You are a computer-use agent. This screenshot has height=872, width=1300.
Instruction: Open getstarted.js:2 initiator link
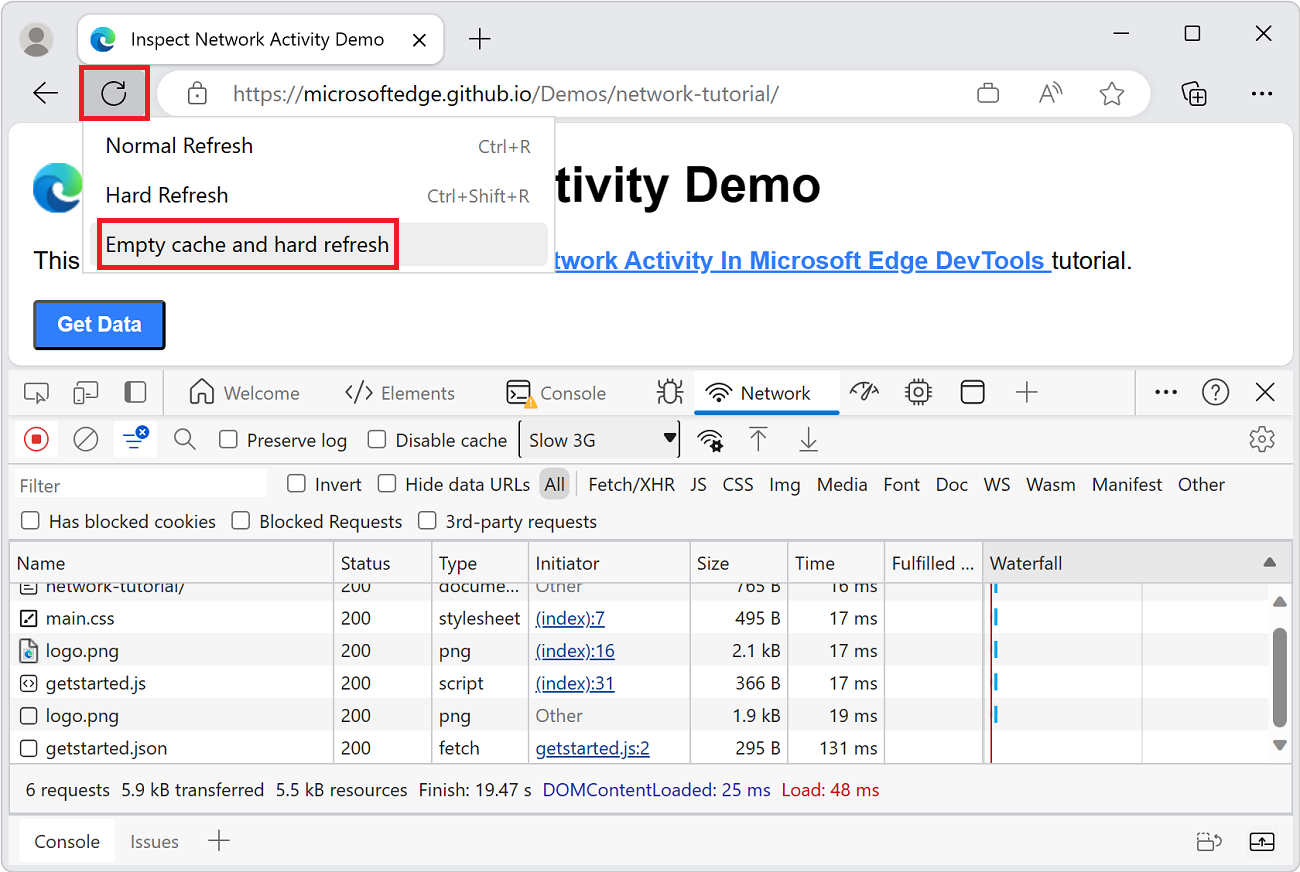coord(593,748)
